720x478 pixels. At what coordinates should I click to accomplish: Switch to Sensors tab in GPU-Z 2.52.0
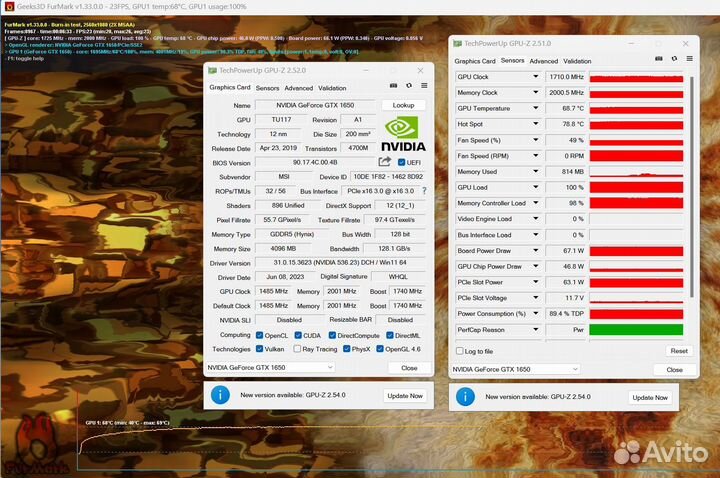point(267,88)
